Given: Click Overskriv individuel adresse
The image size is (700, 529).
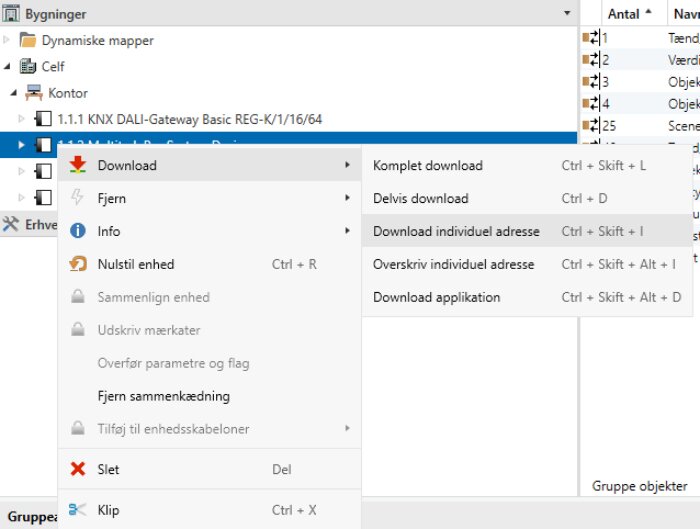Looking at the screenshot, I should point(453,265).
